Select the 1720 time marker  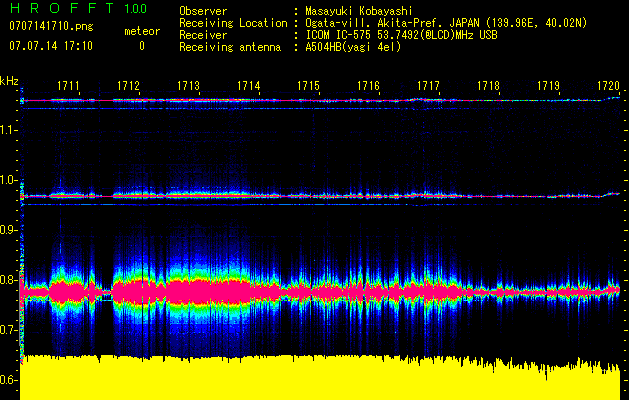(x=609, y=87)
